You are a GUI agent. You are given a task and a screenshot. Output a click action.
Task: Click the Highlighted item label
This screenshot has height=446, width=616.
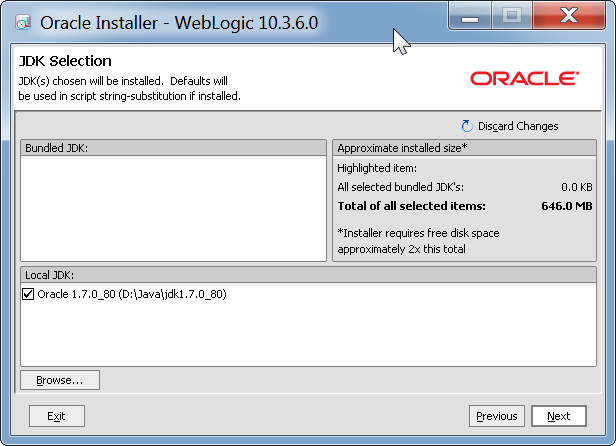pos(377,168)
